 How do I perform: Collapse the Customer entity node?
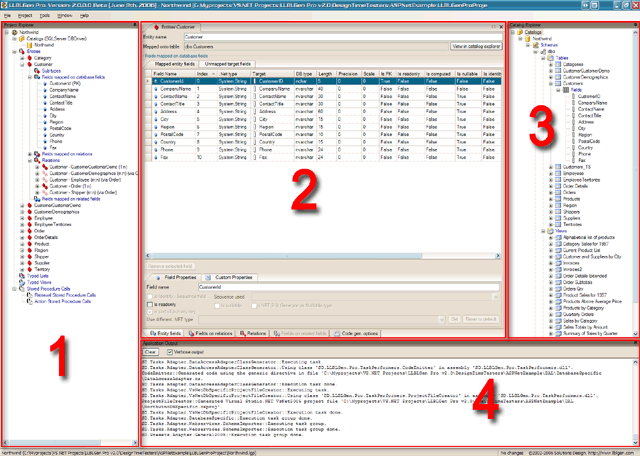click(x=22, y=65)
